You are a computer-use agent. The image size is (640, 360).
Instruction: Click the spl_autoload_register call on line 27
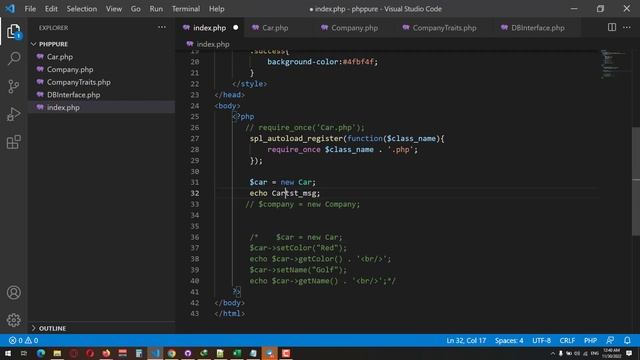296,138
